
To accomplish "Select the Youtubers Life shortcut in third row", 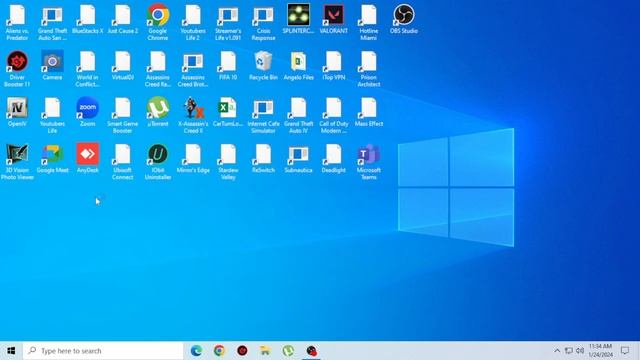I will pos(52,116).
